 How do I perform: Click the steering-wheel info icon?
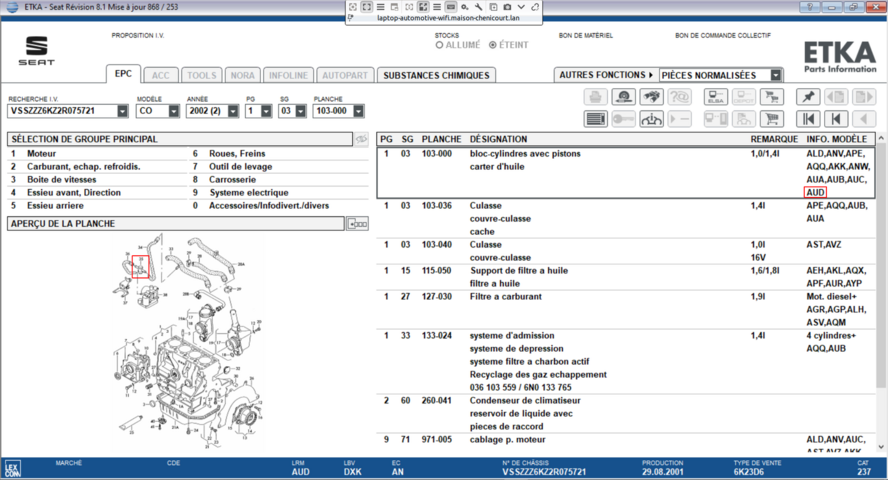coord(651,119)
